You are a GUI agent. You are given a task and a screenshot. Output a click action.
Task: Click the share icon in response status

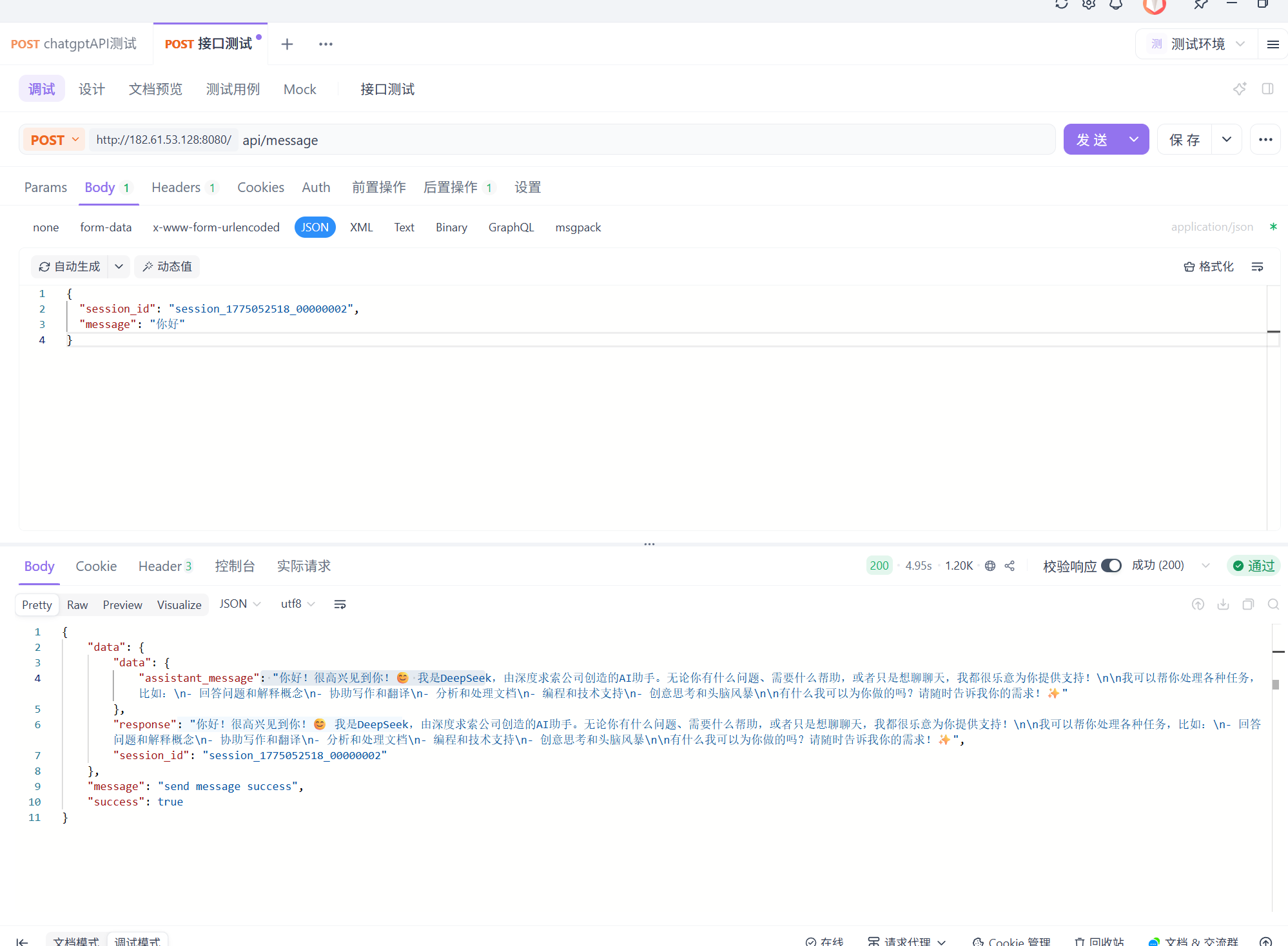coord(1010,566)
